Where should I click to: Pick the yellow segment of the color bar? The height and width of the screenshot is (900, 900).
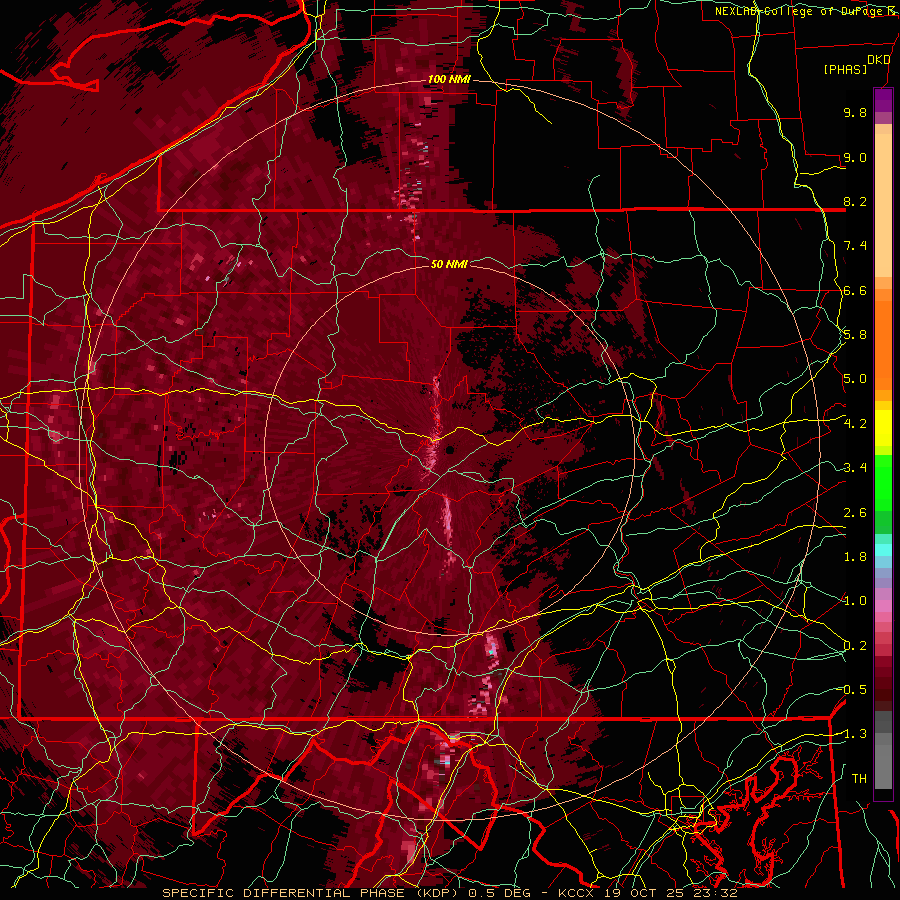point(883,428)
